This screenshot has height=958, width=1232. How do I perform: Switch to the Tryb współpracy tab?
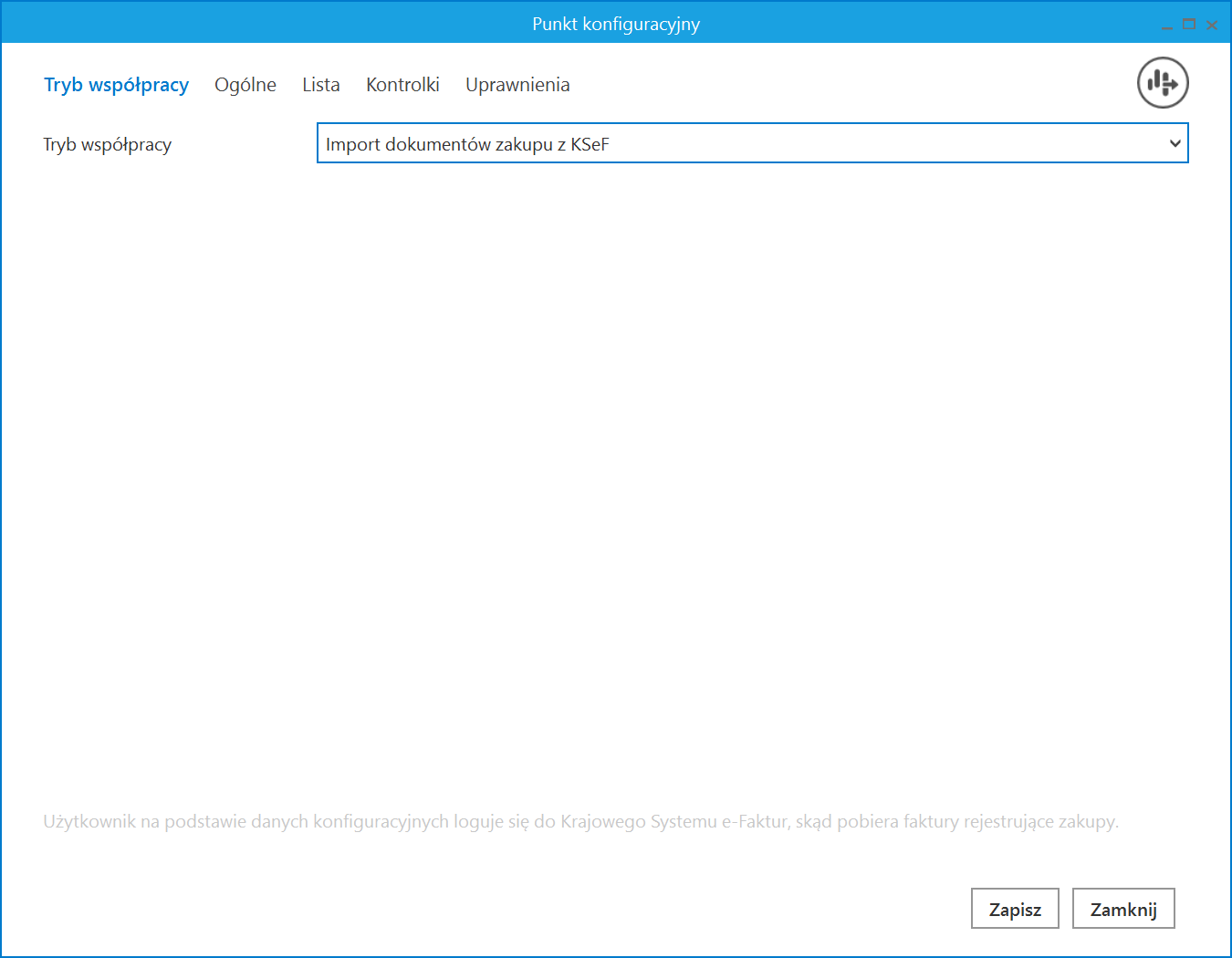pos(117,85)
